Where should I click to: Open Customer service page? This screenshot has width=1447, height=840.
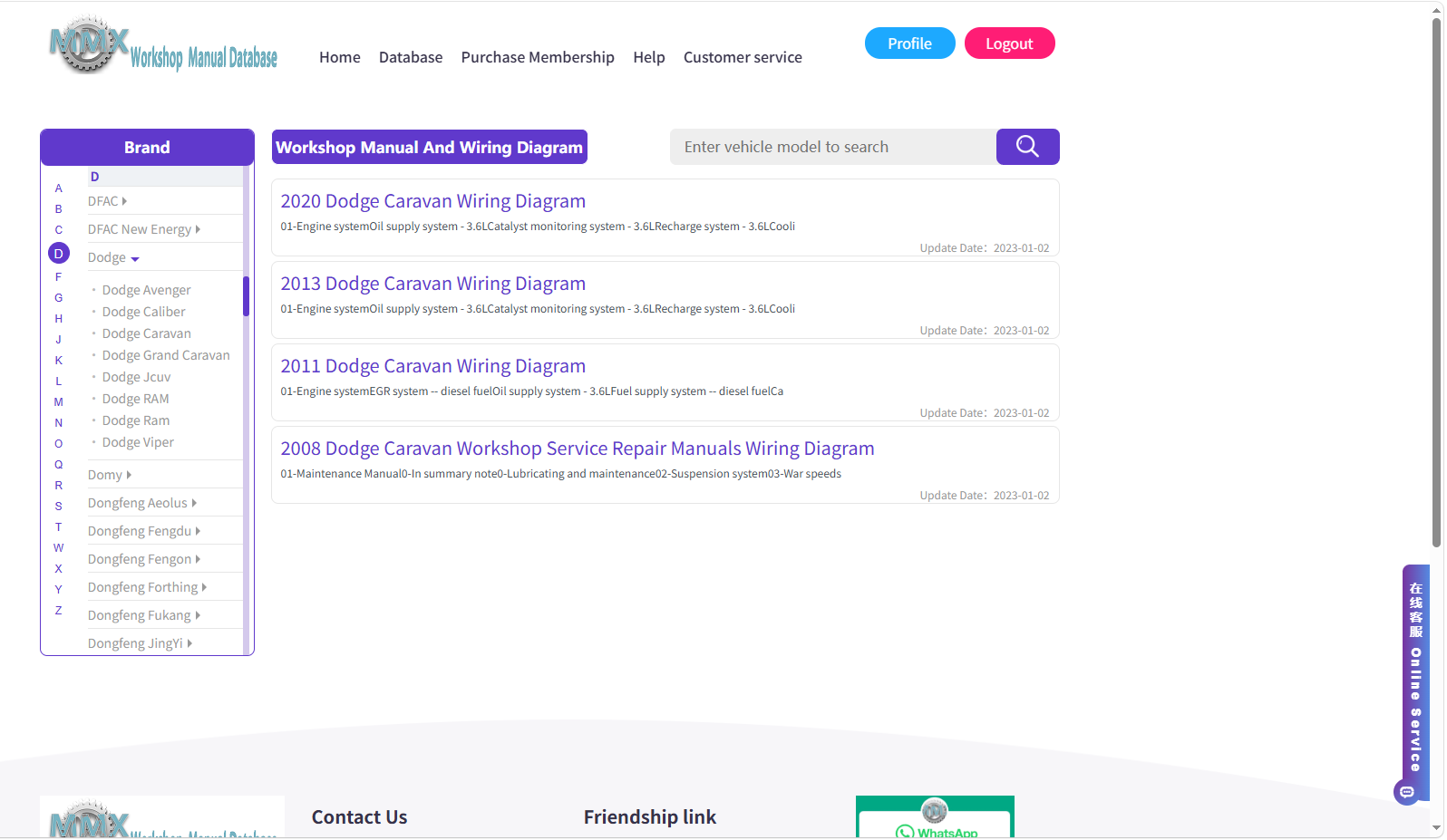tap(743, 57)
